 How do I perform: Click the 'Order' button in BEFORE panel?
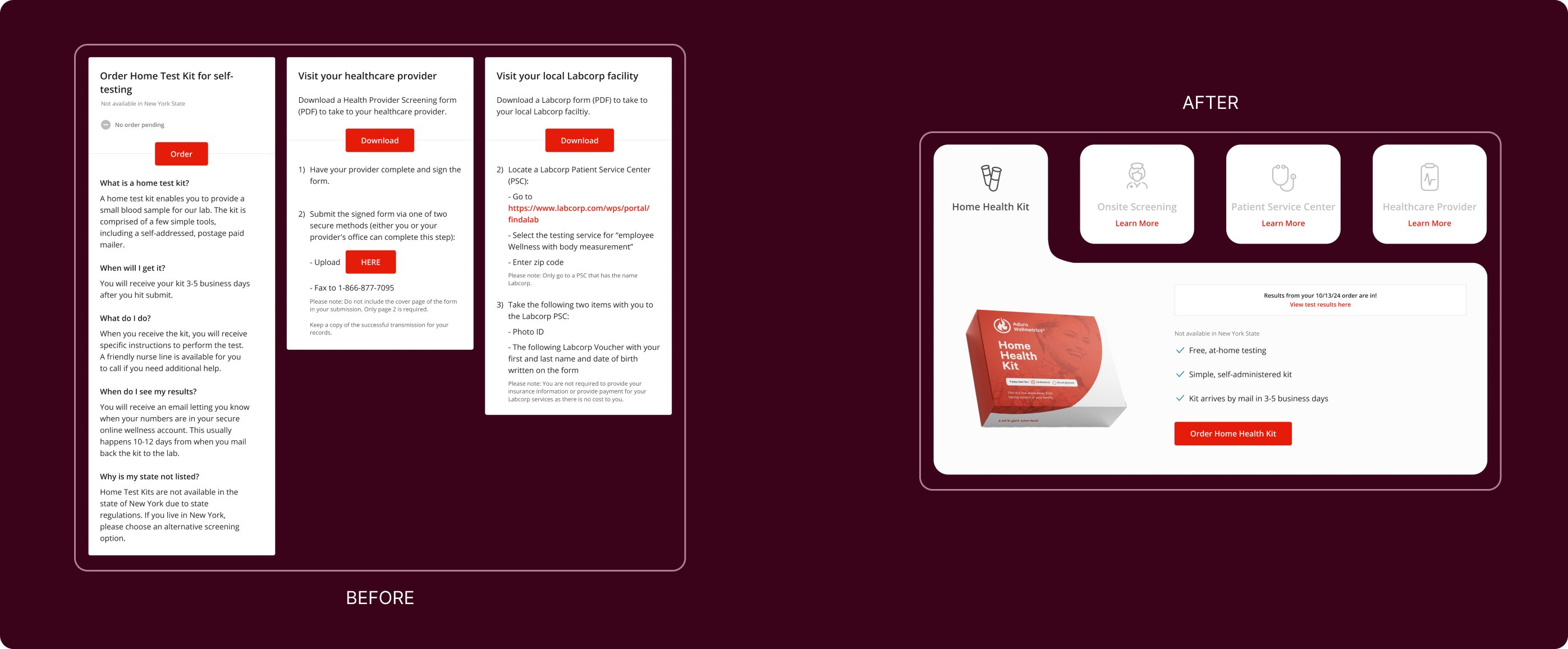click(x=180, y=153)
